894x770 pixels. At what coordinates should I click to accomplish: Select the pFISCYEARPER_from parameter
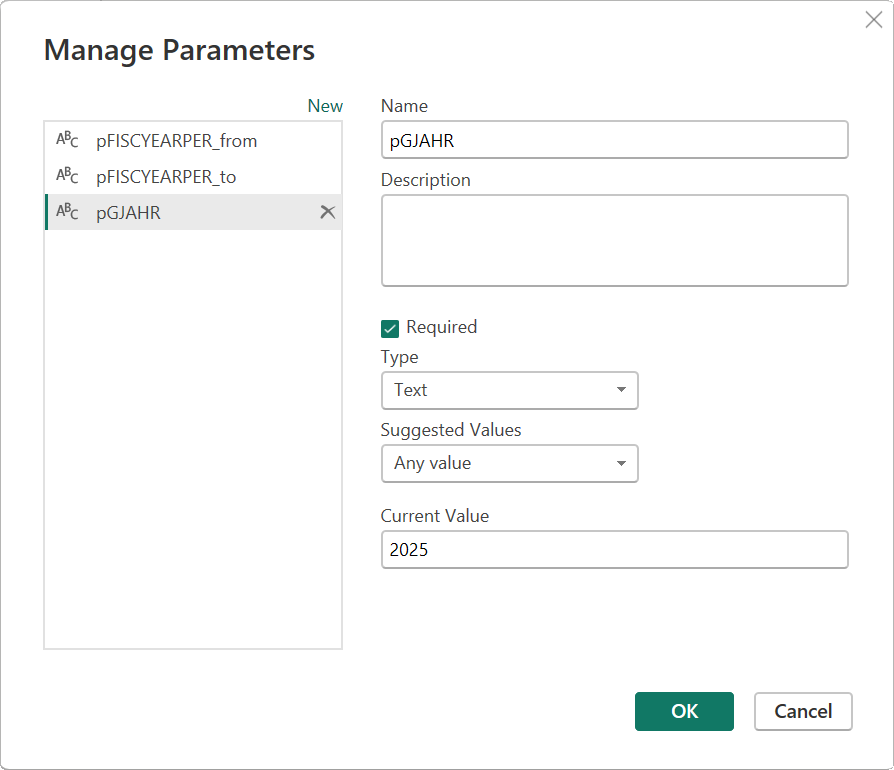pyautogui.click(x=176, y=140)
